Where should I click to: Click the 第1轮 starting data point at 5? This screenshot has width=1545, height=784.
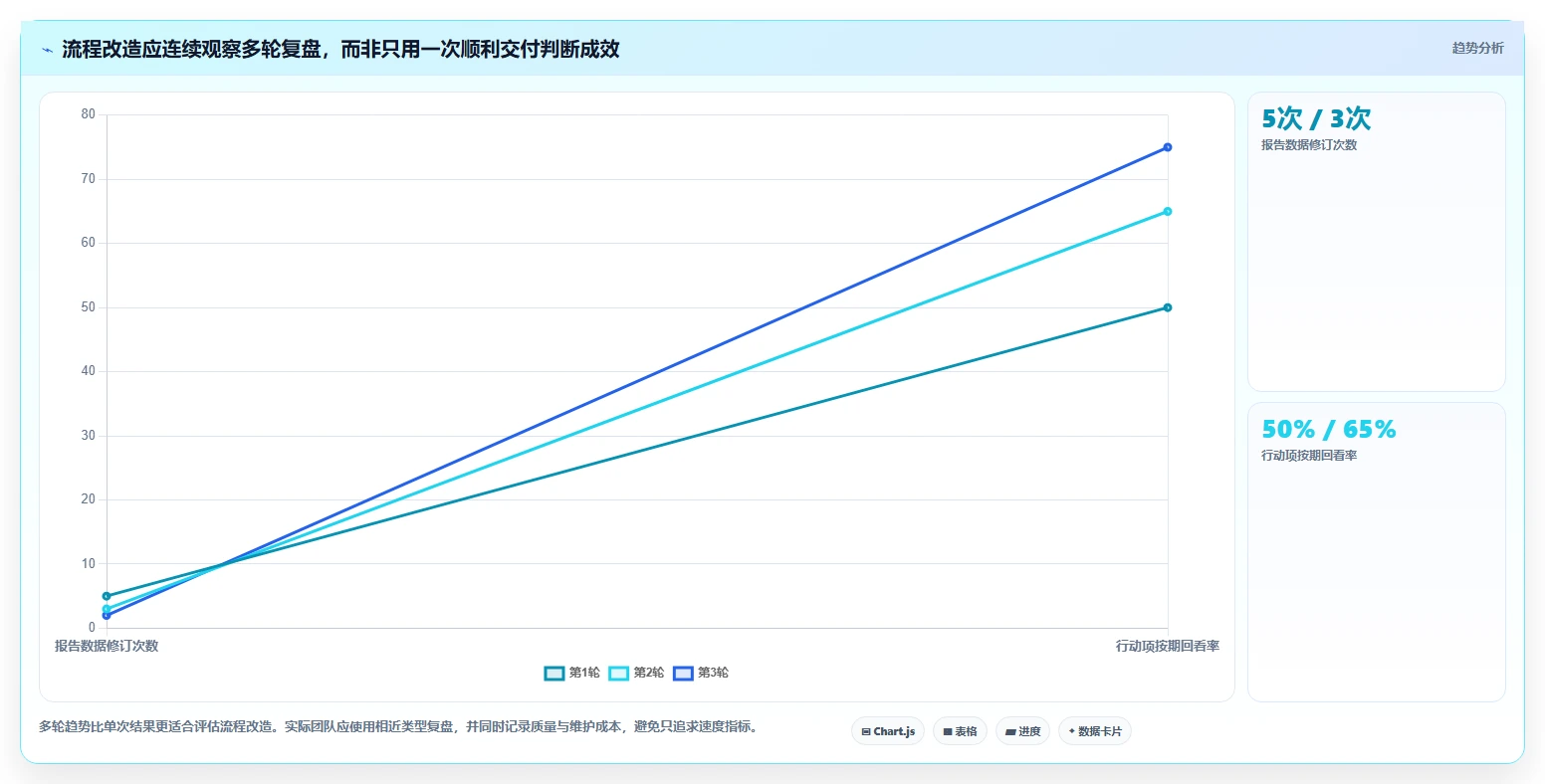107,596
